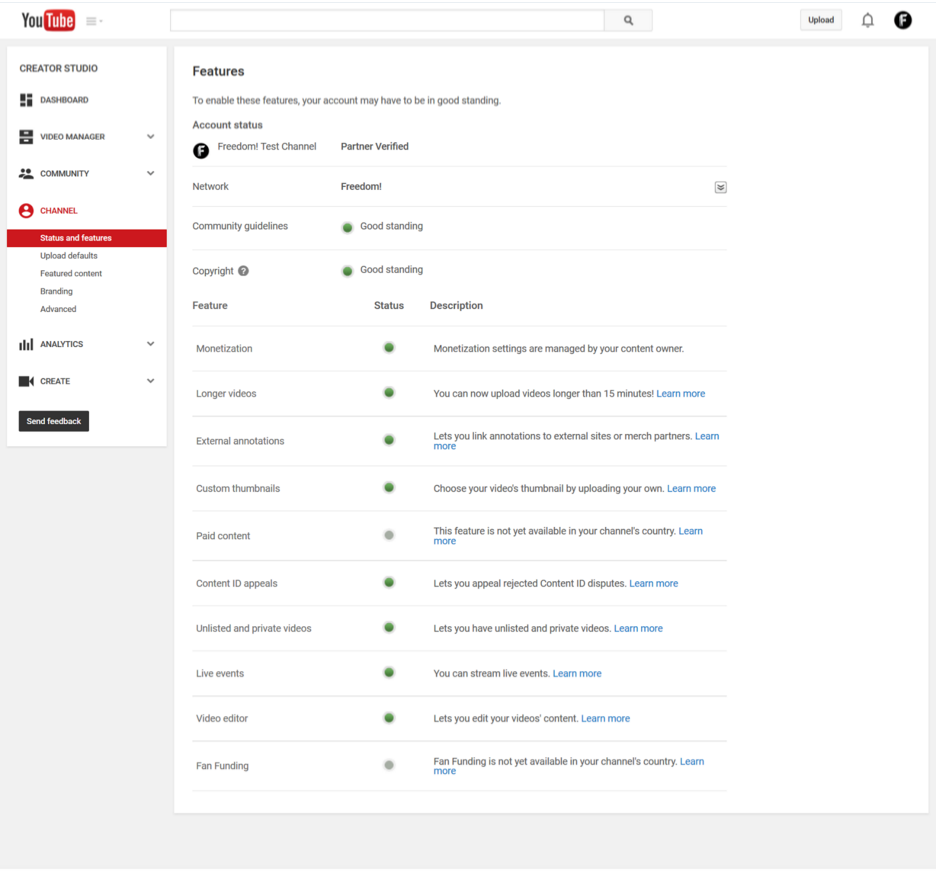Click the Create camera icon
Image resolution: width=936 pixels, height=873 pixels.
click(x=26, y=381)
